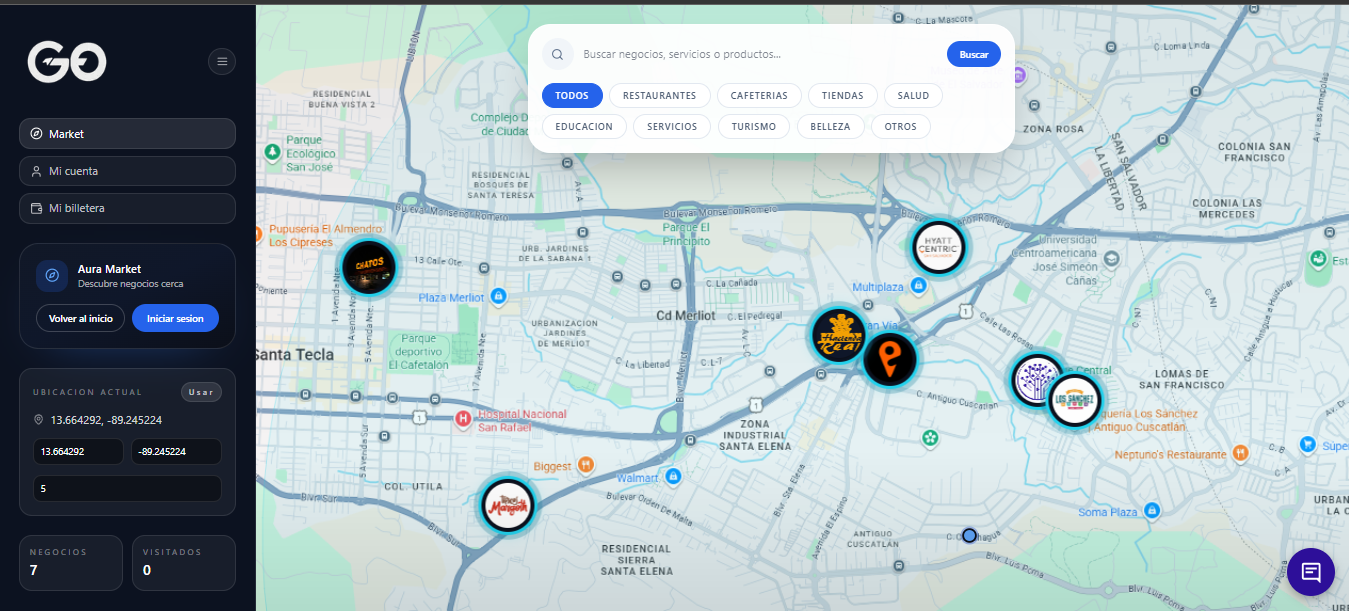1349x611 pixels.
Task: Click the orange location pin business marker
Action: point(889,360)
